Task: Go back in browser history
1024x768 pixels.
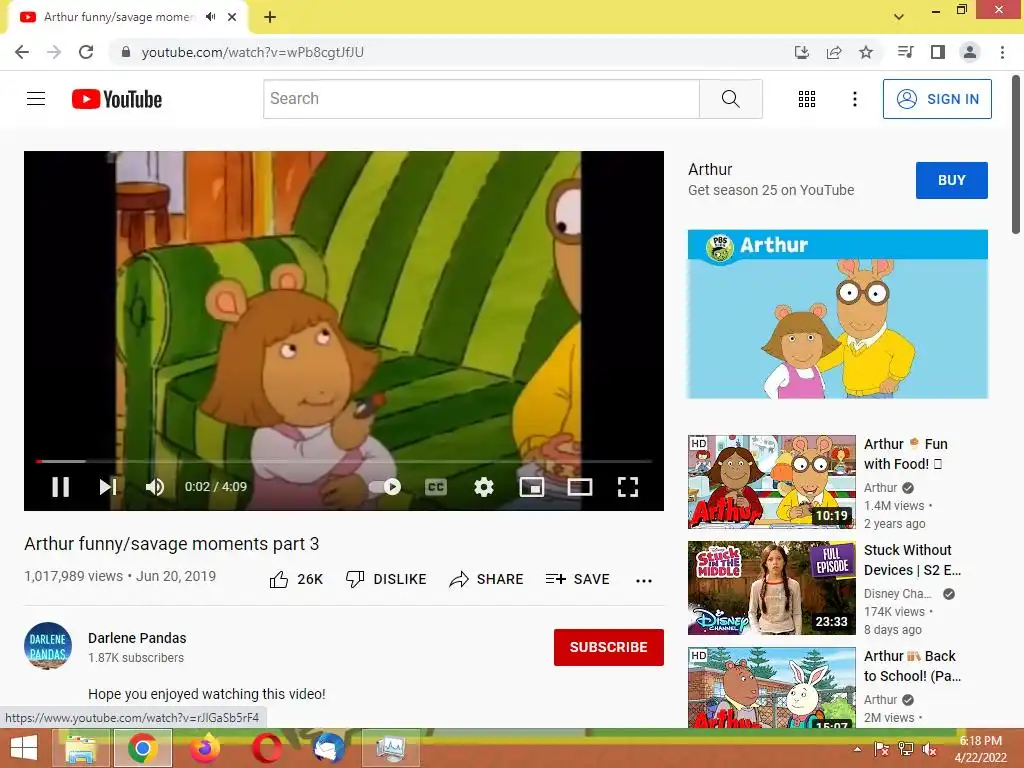Action: point(22,52)
